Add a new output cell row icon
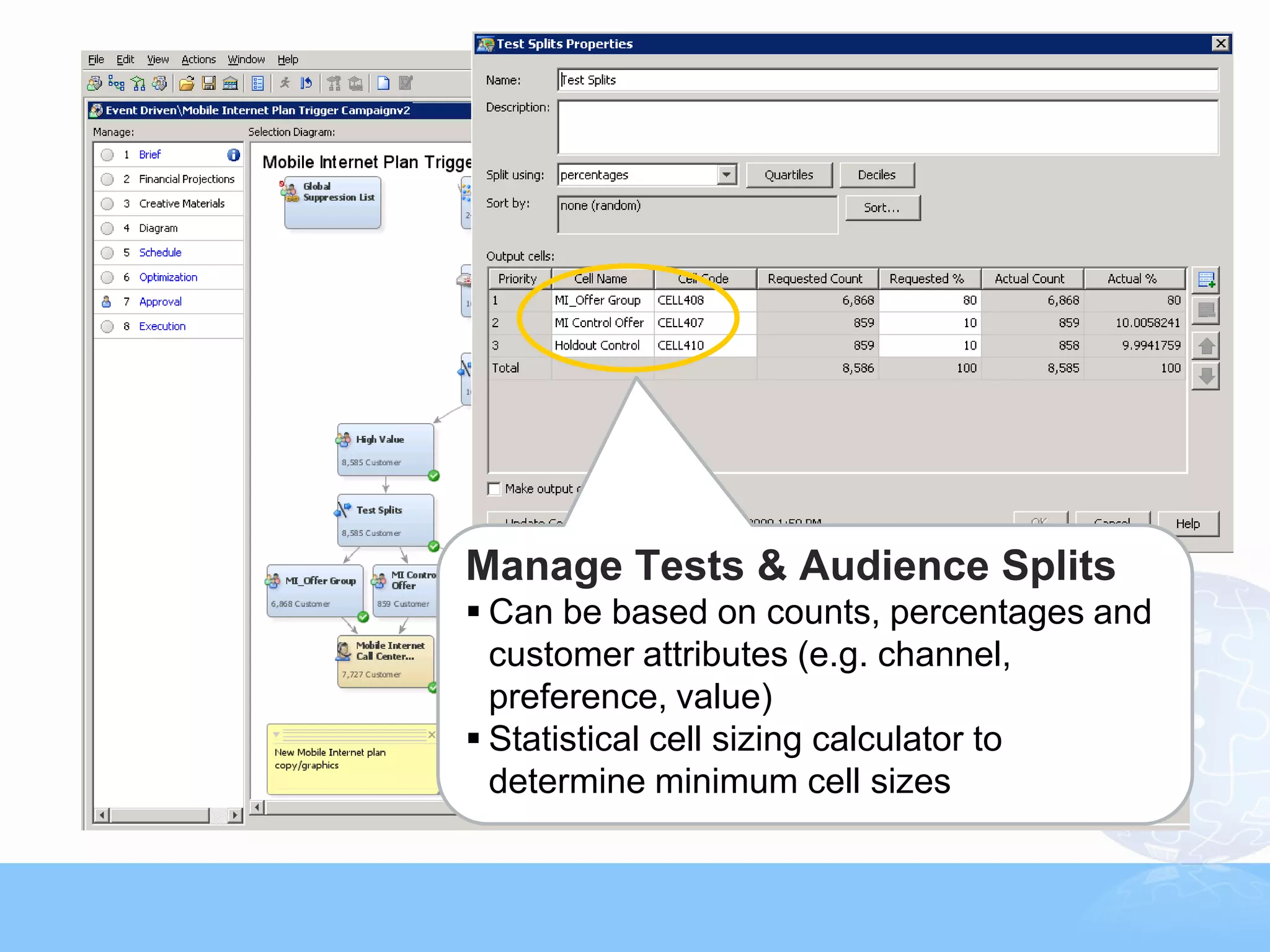 1206,280
